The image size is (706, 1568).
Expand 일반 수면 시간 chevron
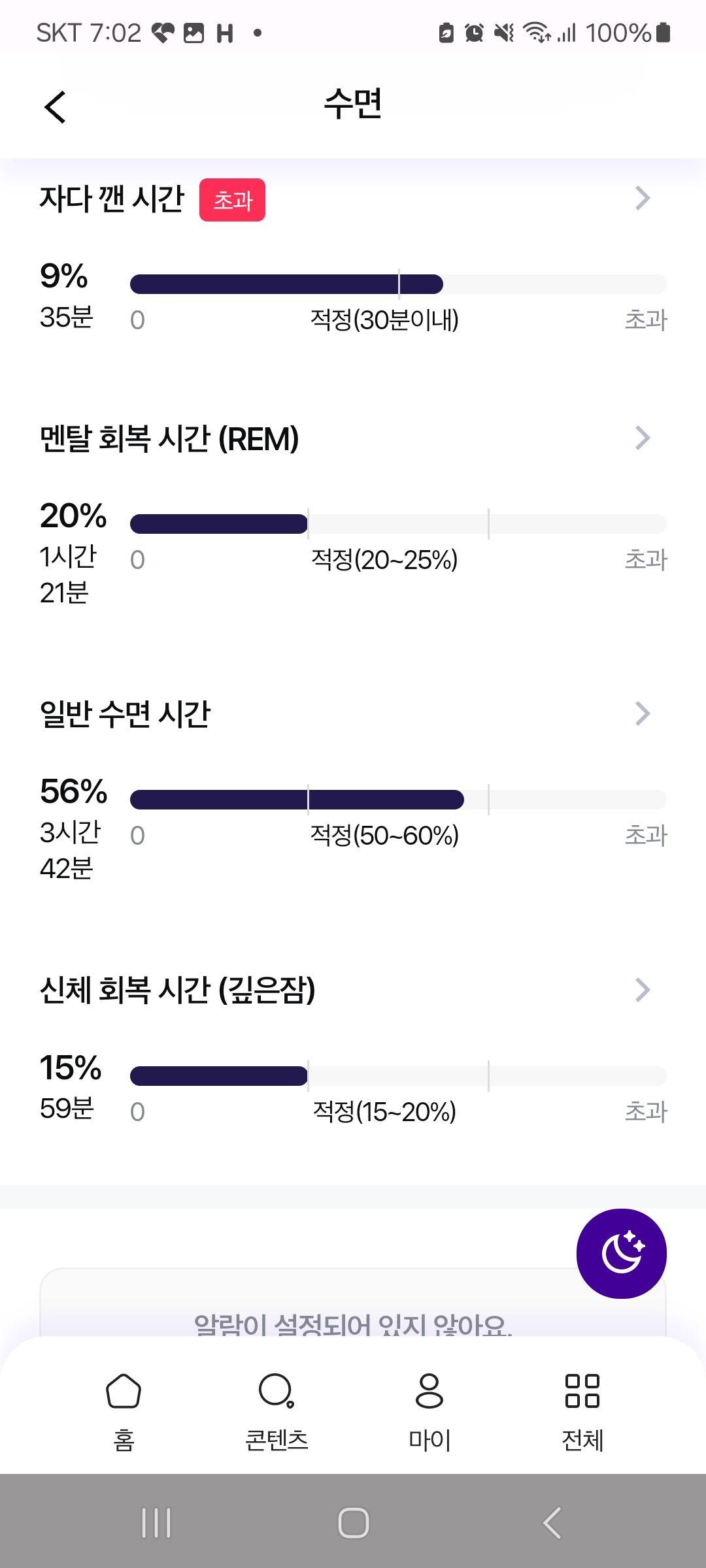pyautogui.click(x=643, y=713)
